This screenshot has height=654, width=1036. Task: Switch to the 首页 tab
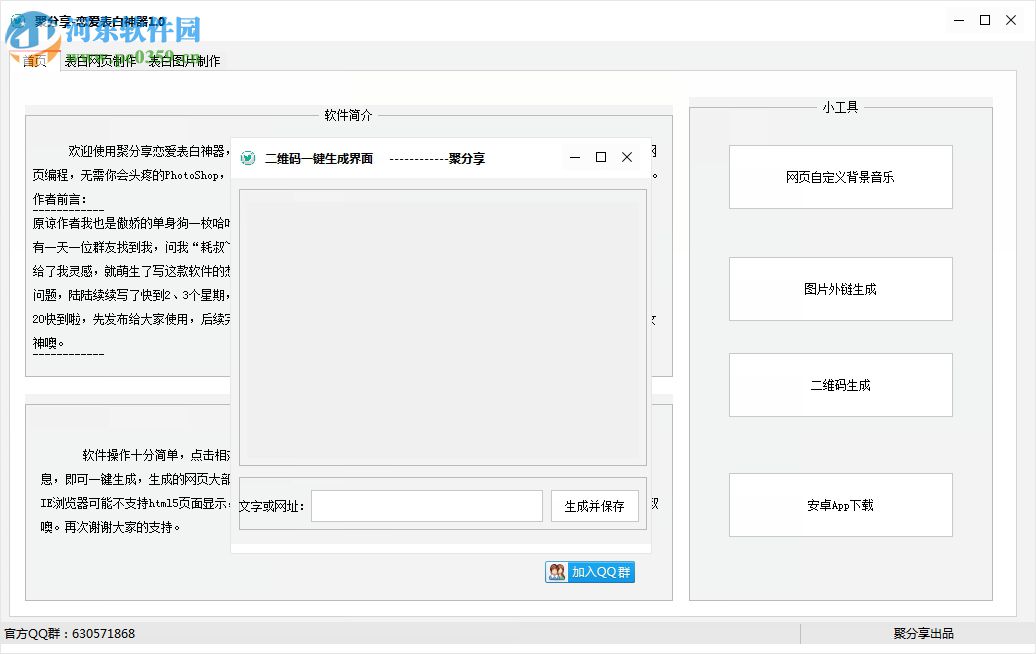34,61
